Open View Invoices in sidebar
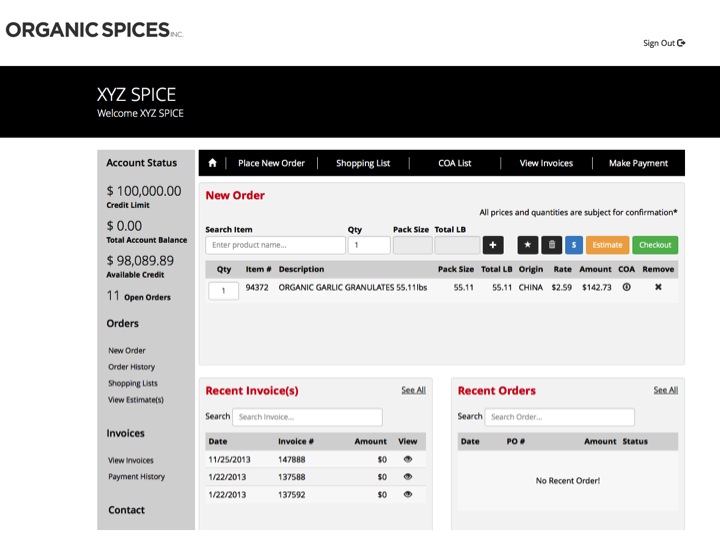This screenshot has height=540, width=720. click(131, 460)
